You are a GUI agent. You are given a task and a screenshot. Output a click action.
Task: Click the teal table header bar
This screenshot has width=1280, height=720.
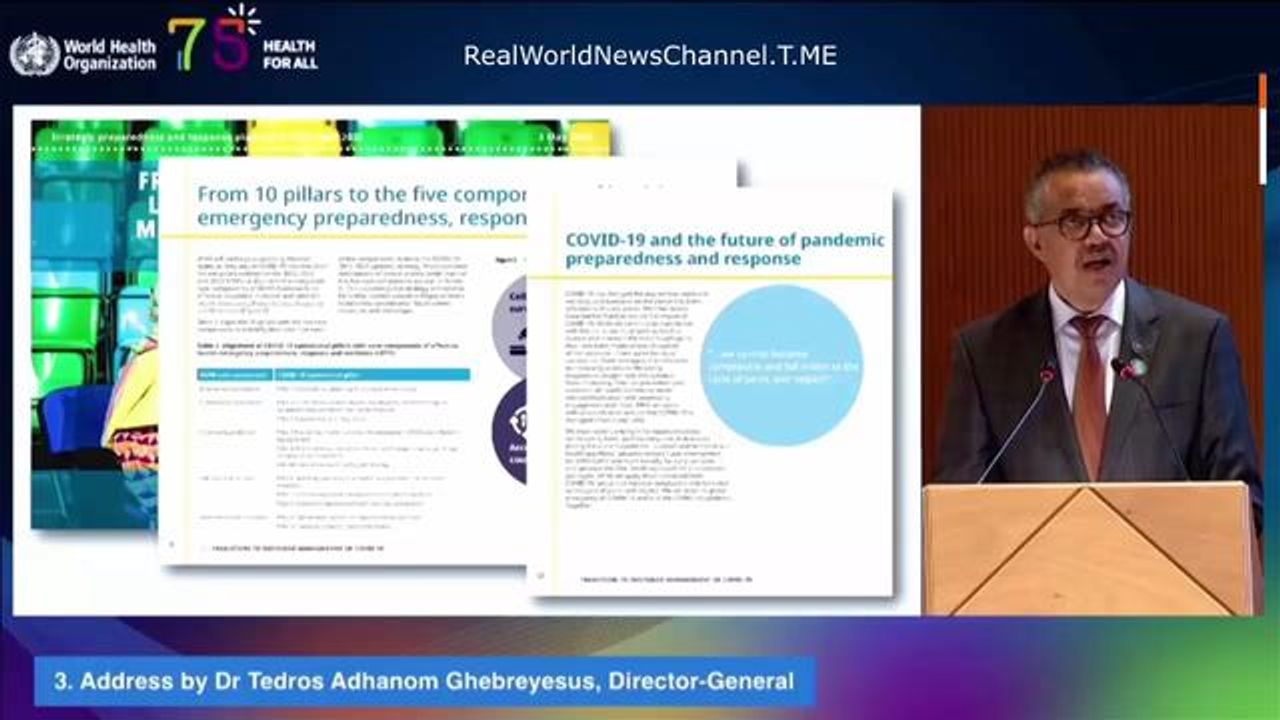[333, 374]
